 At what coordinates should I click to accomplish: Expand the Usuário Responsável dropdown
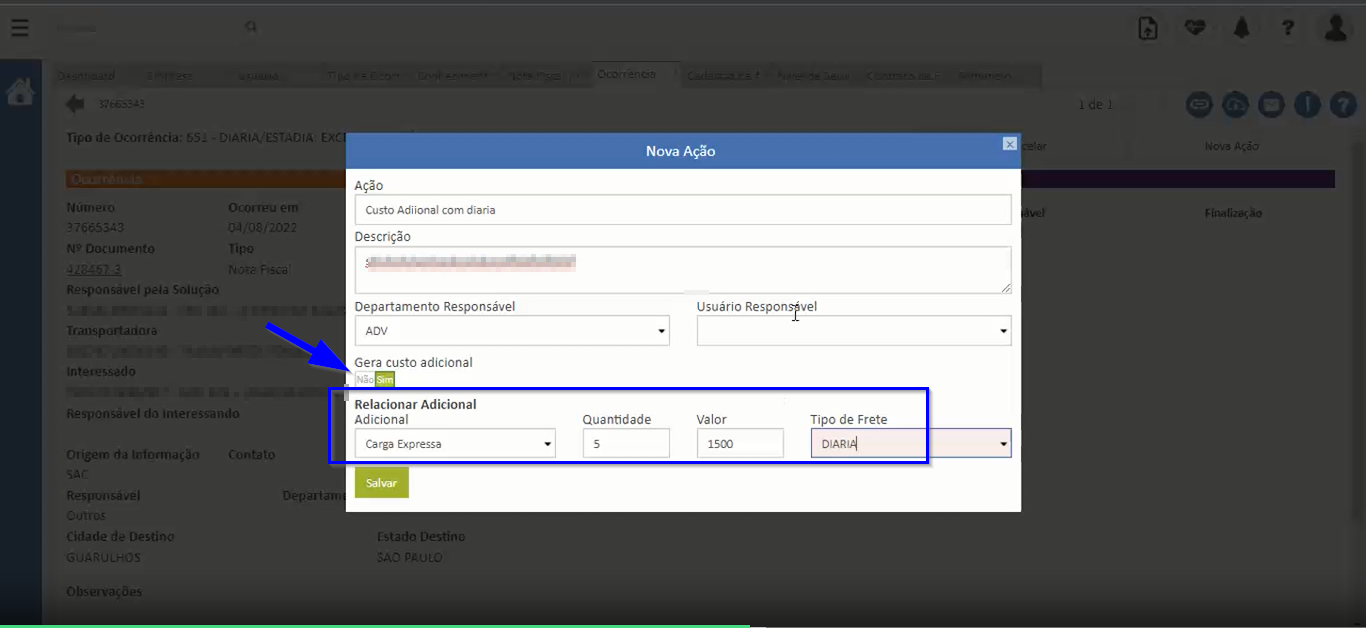[853, 331]
